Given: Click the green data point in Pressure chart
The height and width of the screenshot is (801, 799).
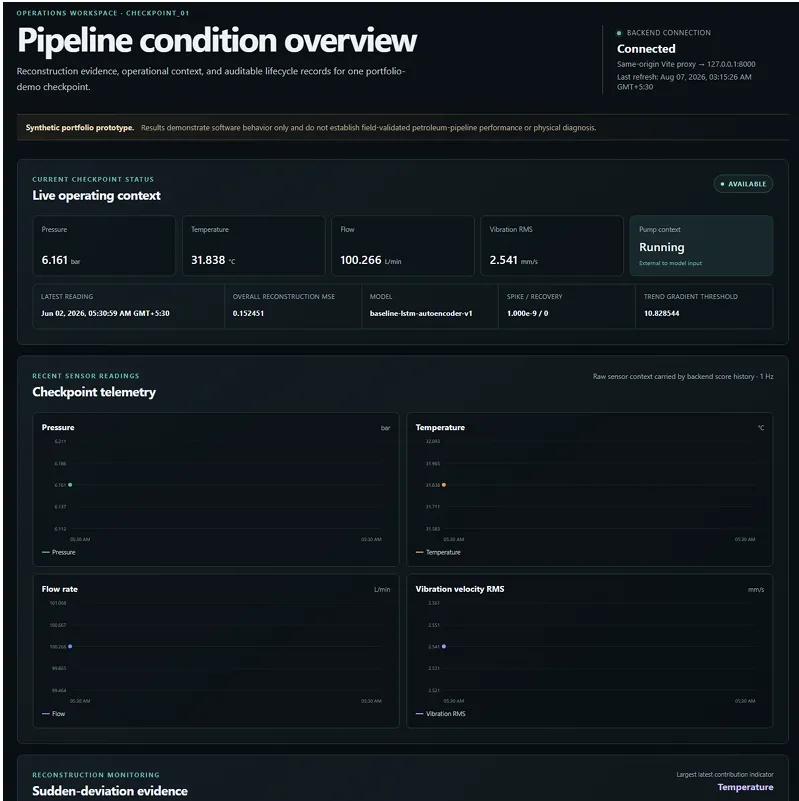Looking at the screenshot, I should coord(70,485).
